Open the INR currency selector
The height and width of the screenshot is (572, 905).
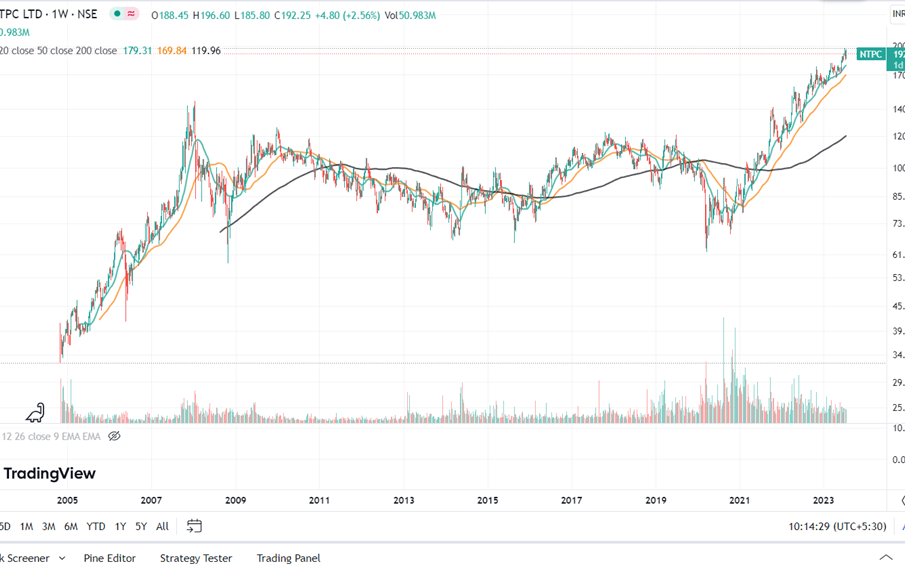(x=897, y=14)
